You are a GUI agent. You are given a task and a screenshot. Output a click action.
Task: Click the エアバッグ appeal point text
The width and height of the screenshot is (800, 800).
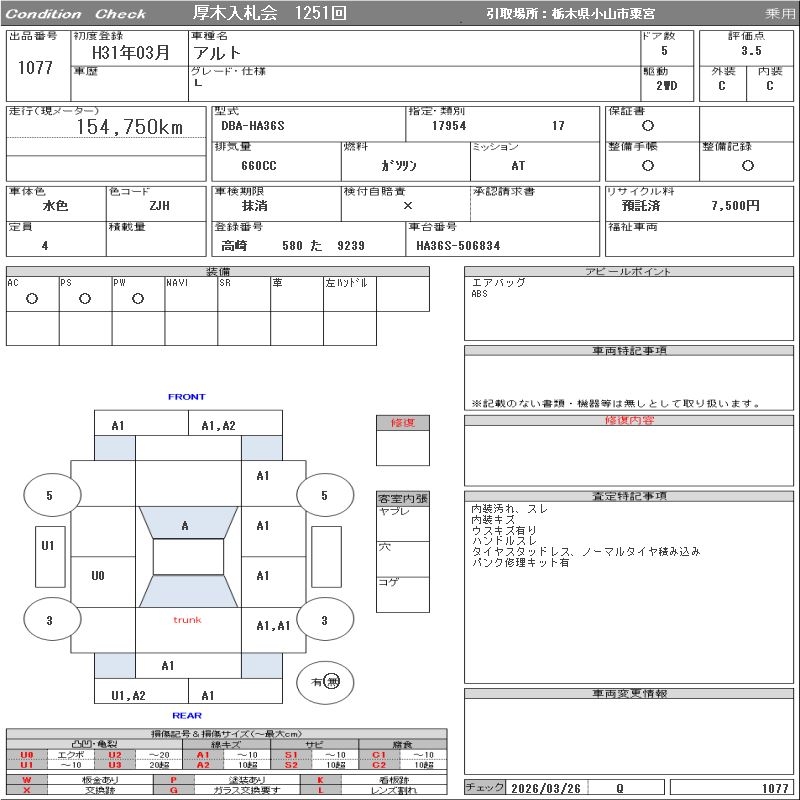click(498, 283)
